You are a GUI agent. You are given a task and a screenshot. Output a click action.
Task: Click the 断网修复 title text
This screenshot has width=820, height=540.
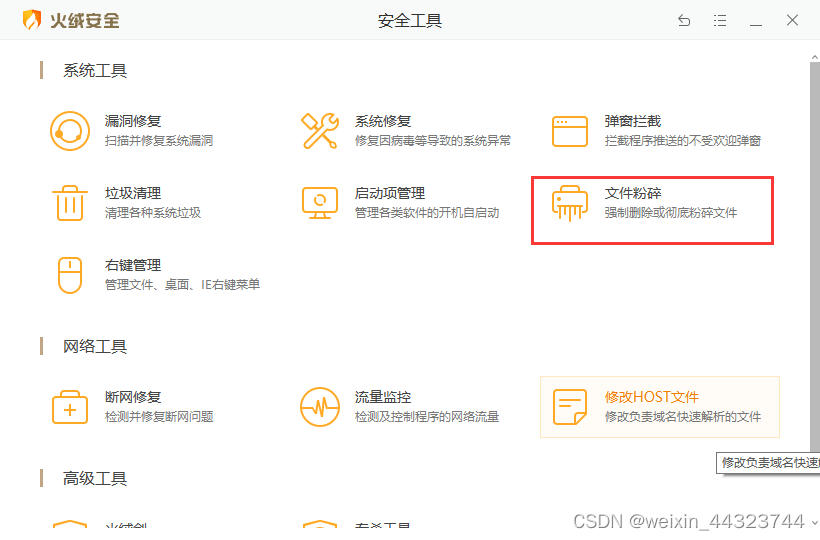133,397
